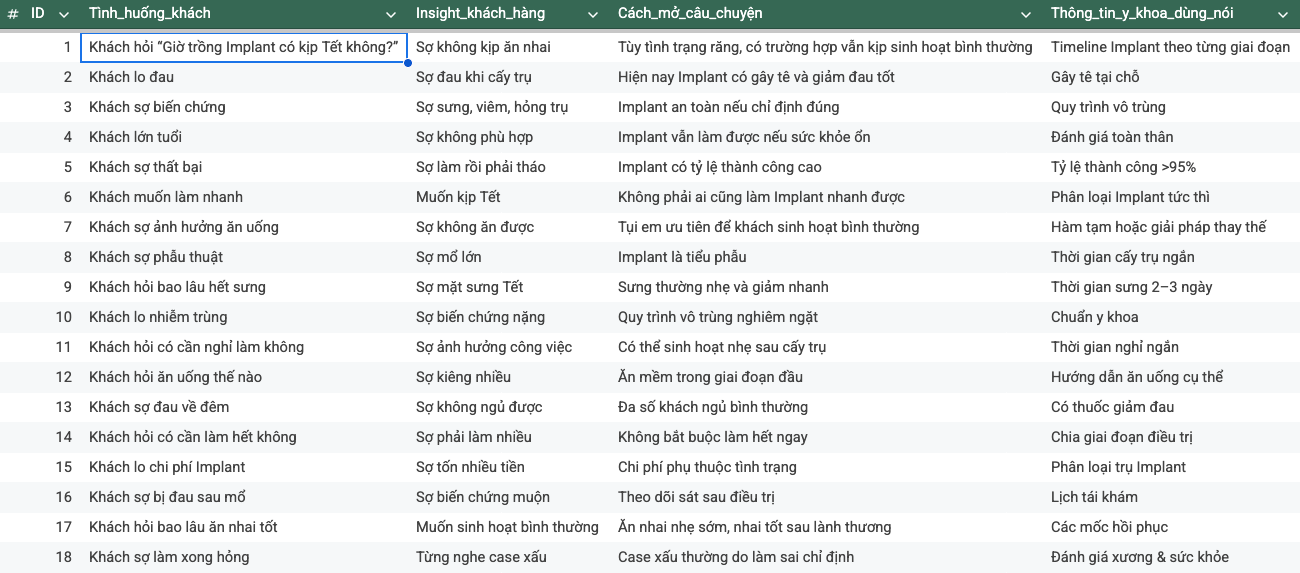The height and width of the screenshot is (573, 1300).
Task: Select cell "Sợ làm rồi phải tháo"
Action: (509, 167)
